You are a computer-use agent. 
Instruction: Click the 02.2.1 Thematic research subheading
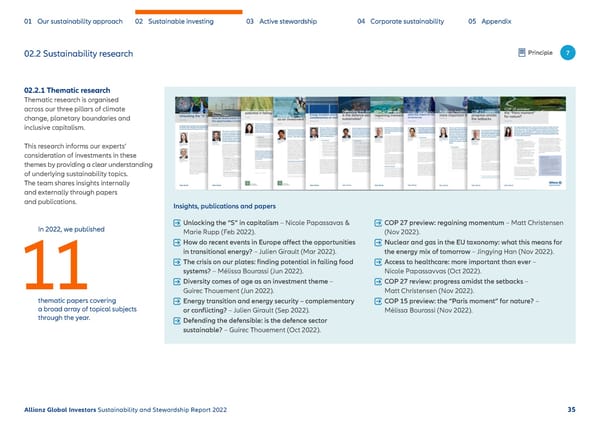click(x=67, y=90)
